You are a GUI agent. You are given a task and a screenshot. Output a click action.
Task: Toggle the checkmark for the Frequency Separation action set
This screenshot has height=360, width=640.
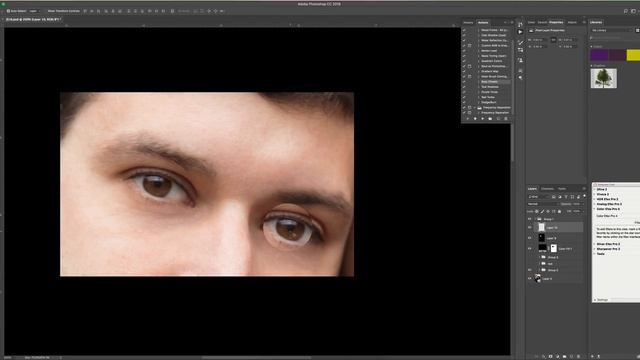tap(464, 108)
